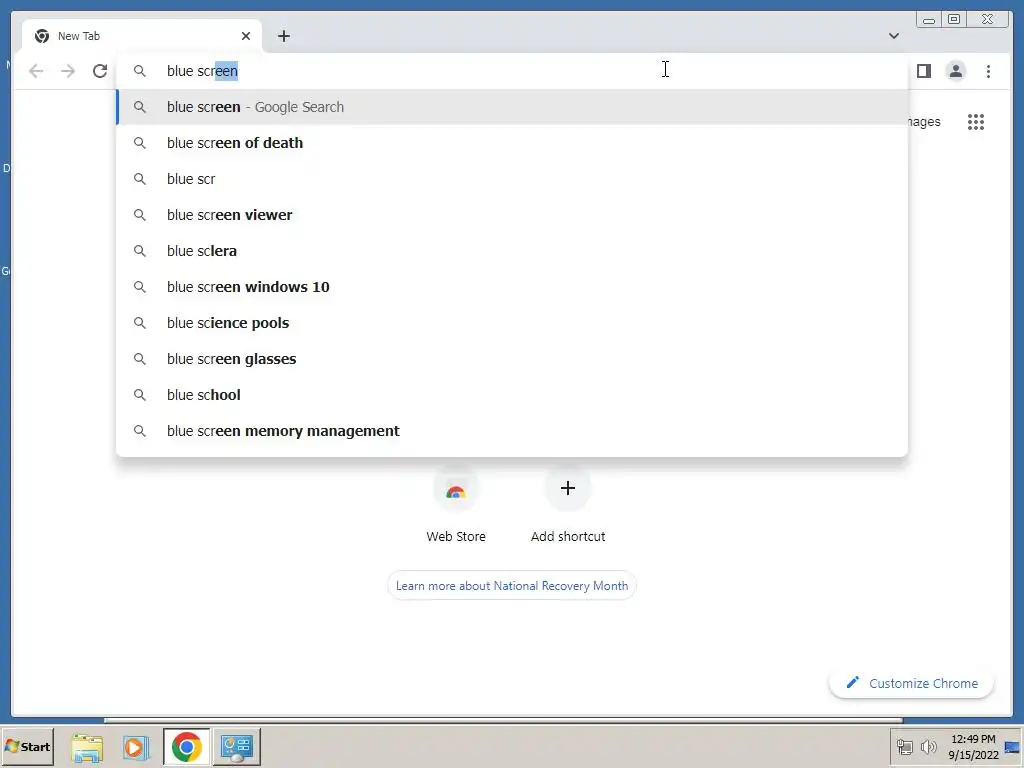Screen dimensions: 1024x768
Task: Click search icon beside 'blue sclera'
Action: pos(140,251)
